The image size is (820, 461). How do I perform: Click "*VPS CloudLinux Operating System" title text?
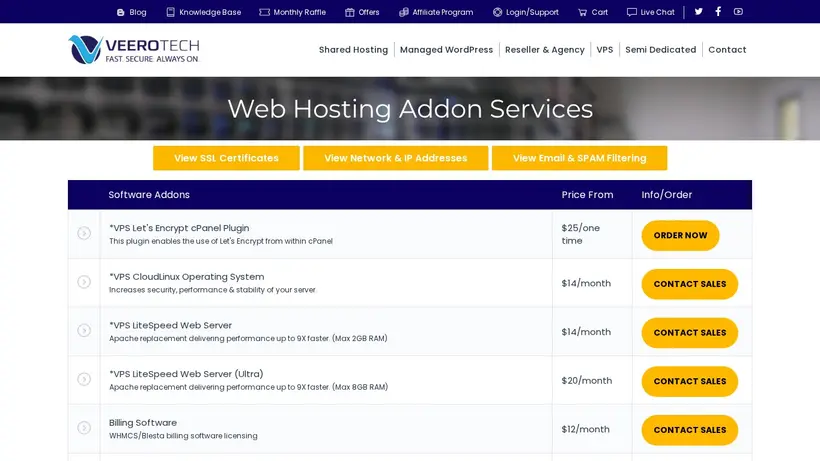187,276
